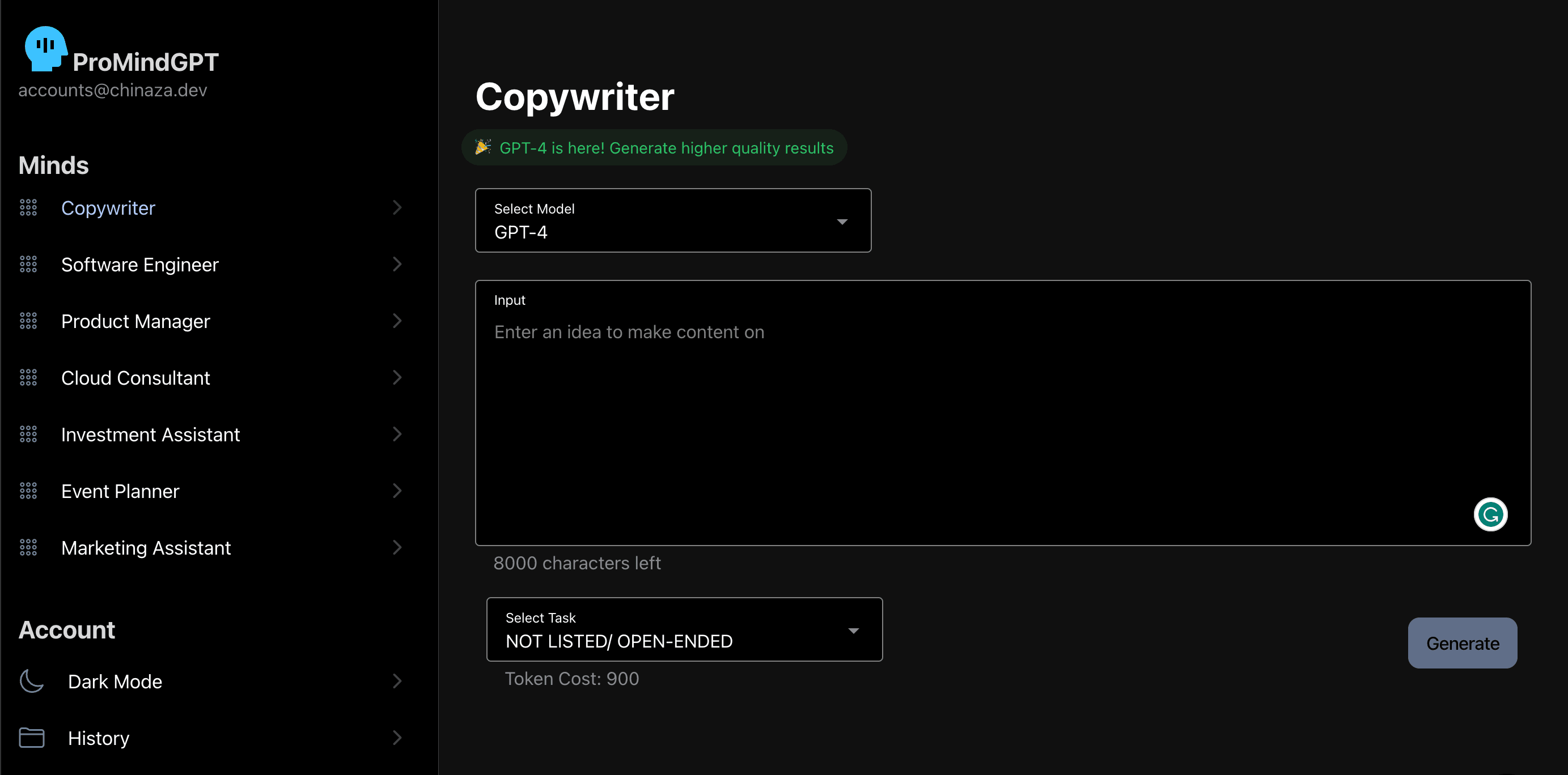Select the Software Engineer mind
This screenshot has height=775, width=1568.
[x=140, y=265]
